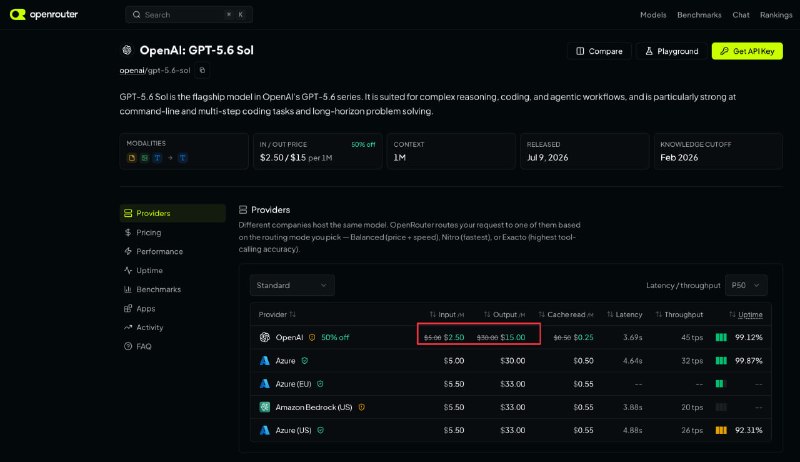Open Benchmarks in top navigation

pos(699,15)
